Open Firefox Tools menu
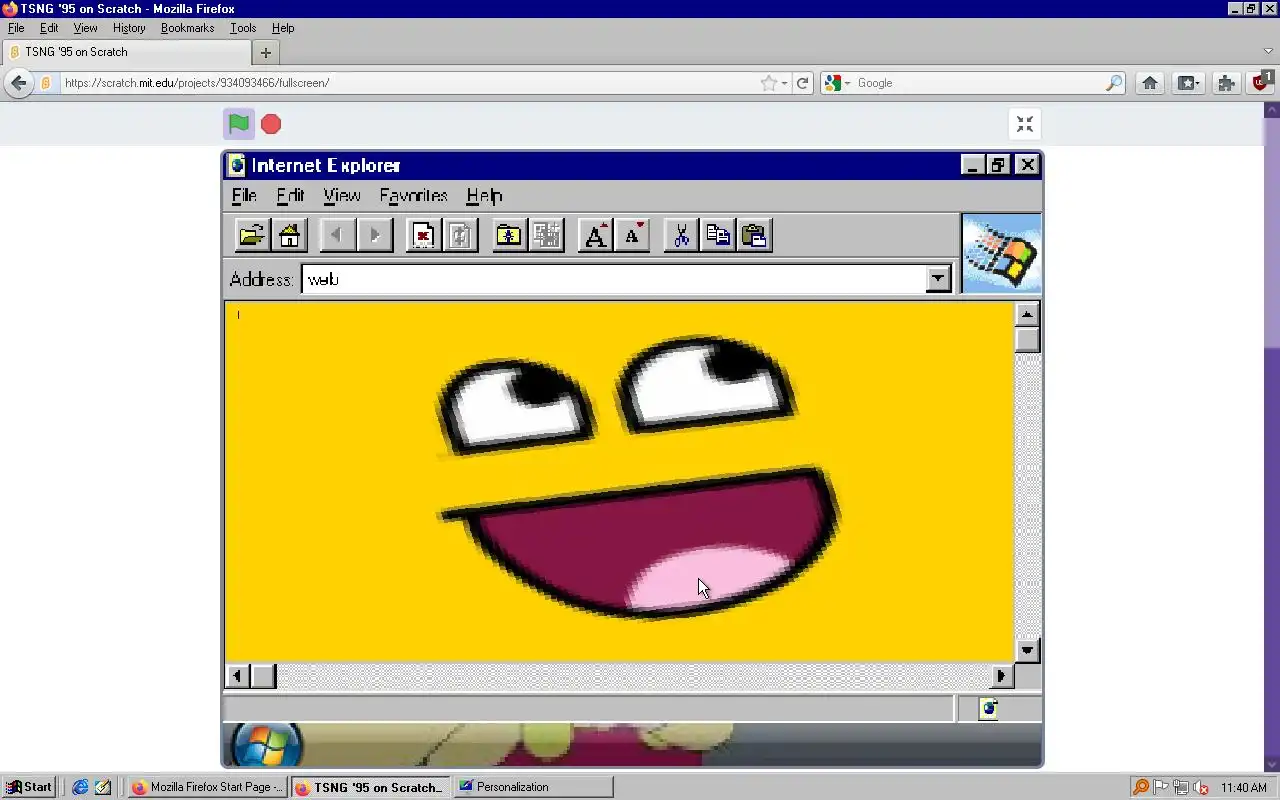The image size is (1280, 800). click(x=243, y=28)
